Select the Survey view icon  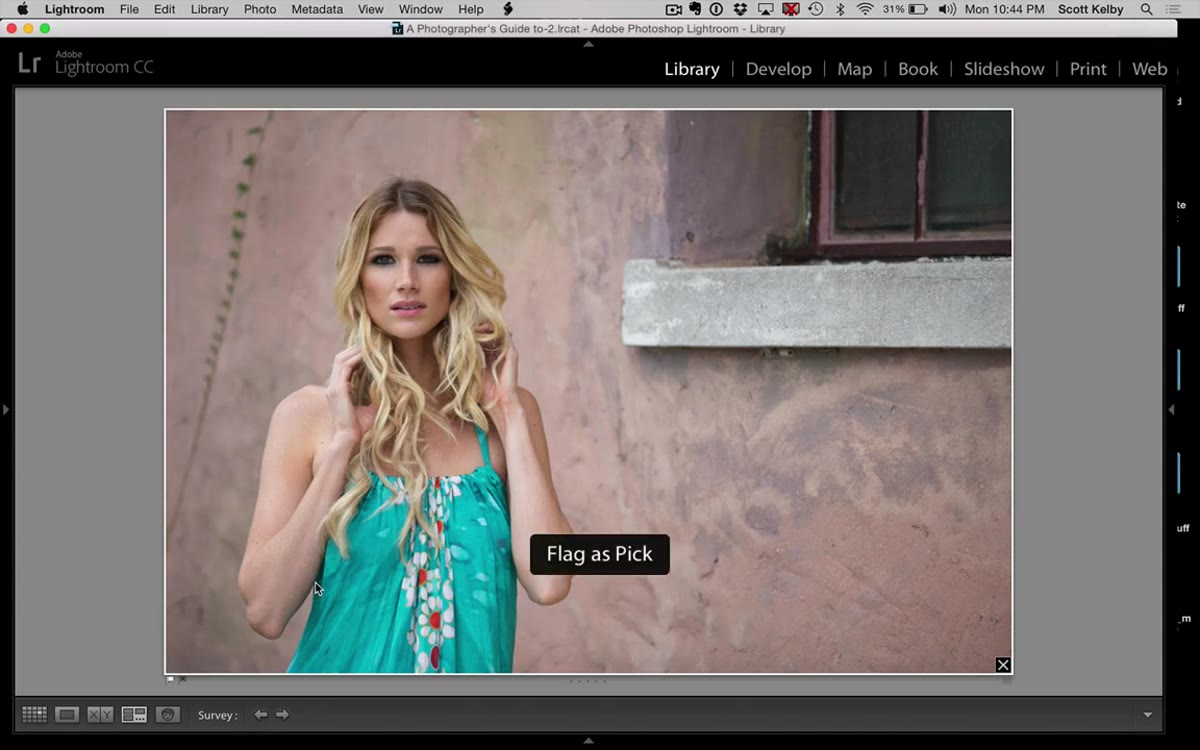(x=134, y=715)
